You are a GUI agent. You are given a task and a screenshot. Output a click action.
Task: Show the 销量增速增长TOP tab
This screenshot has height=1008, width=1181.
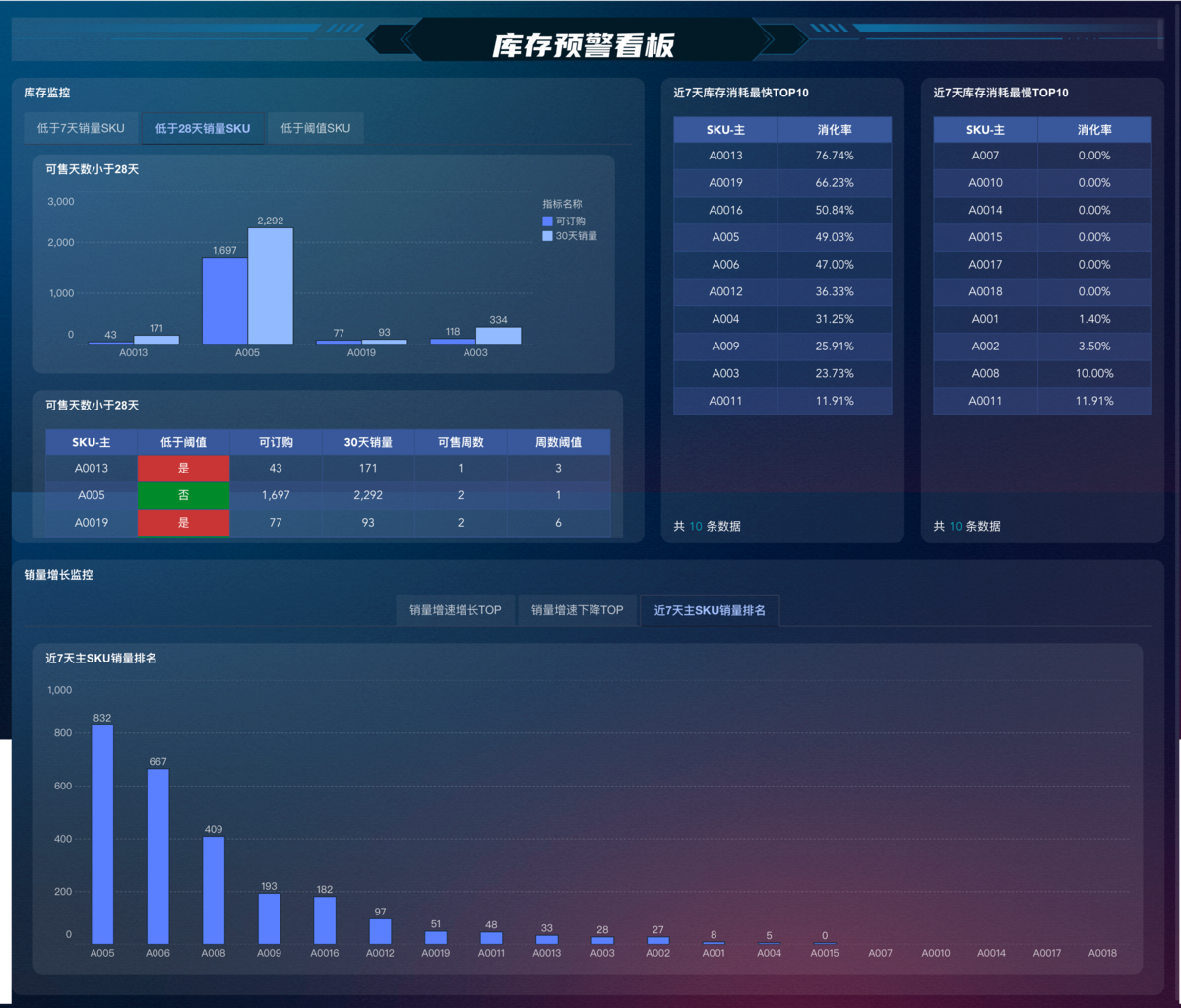455,610
